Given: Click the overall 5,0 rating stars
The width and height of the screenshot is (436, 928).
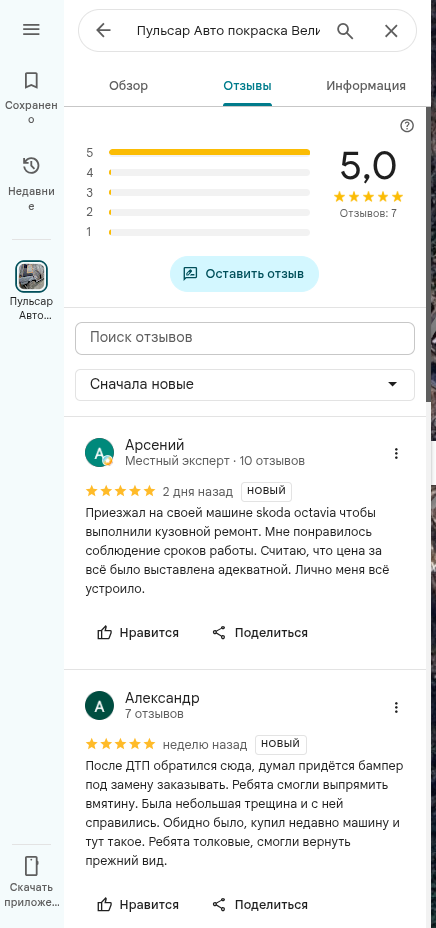Looking at the screenshot, I should coord(368,196).
